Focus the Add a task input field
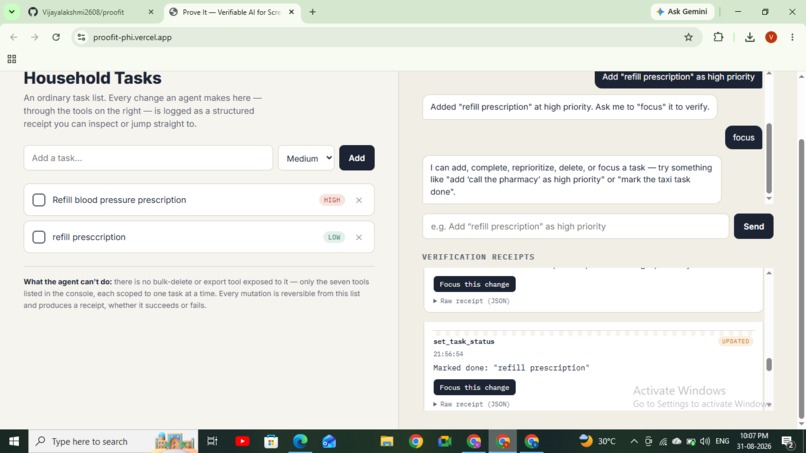Image resolution: width=806 pixels, height=453 pixels. tap(148, 158)
